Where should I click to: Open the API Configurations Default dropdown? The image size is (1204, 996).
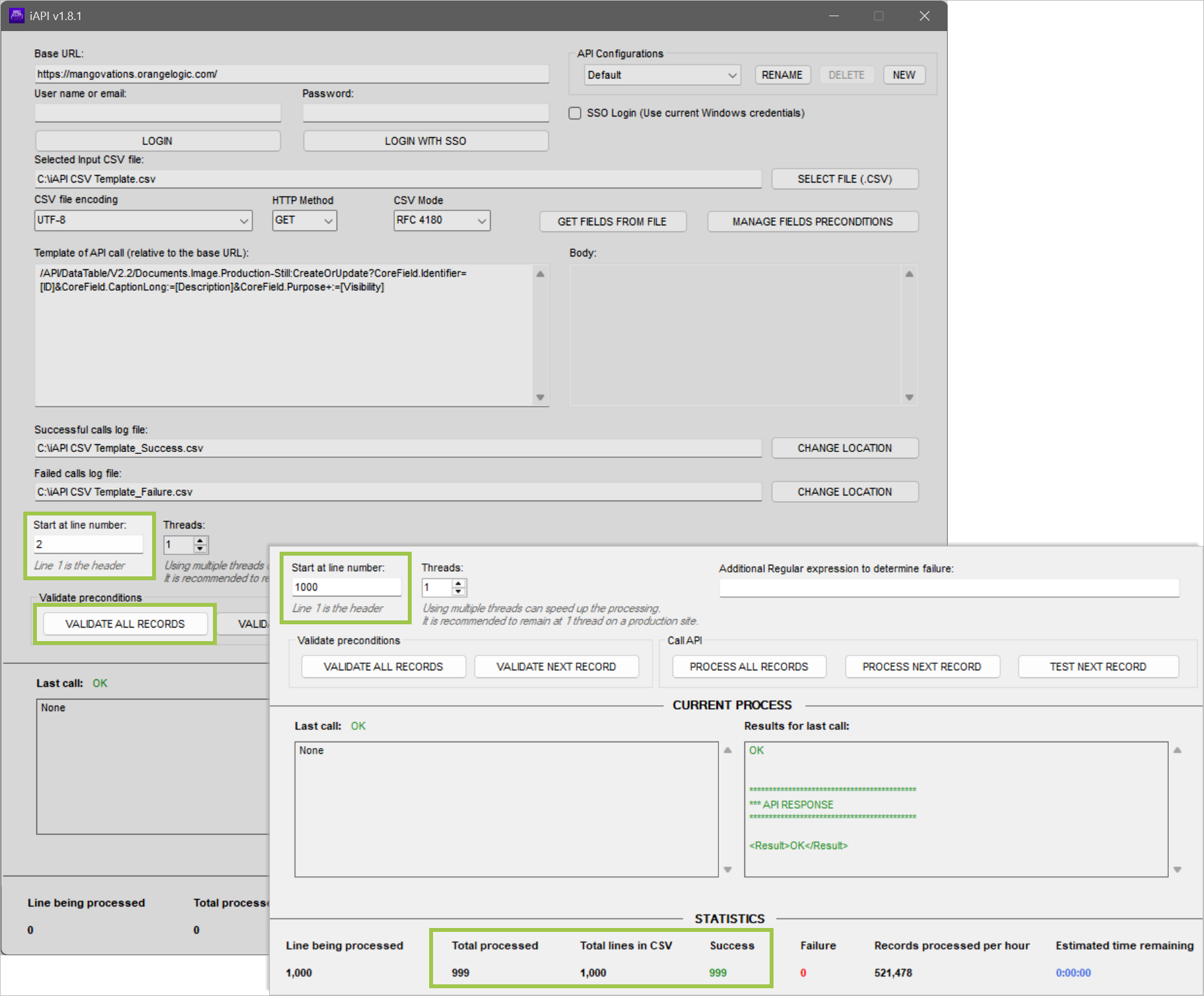[662, 75]
